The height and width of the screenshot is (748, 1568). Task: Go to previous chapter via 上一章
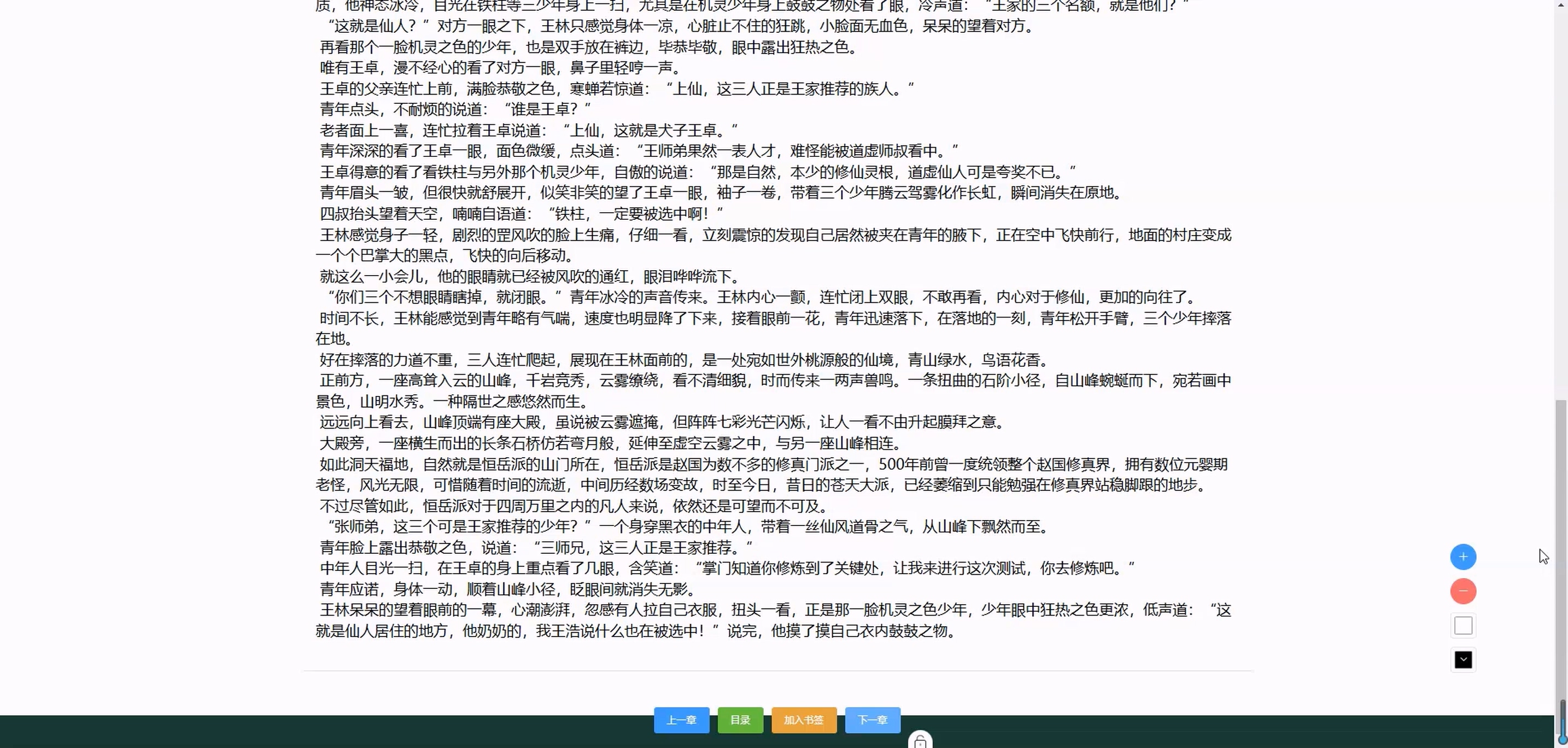681,720
